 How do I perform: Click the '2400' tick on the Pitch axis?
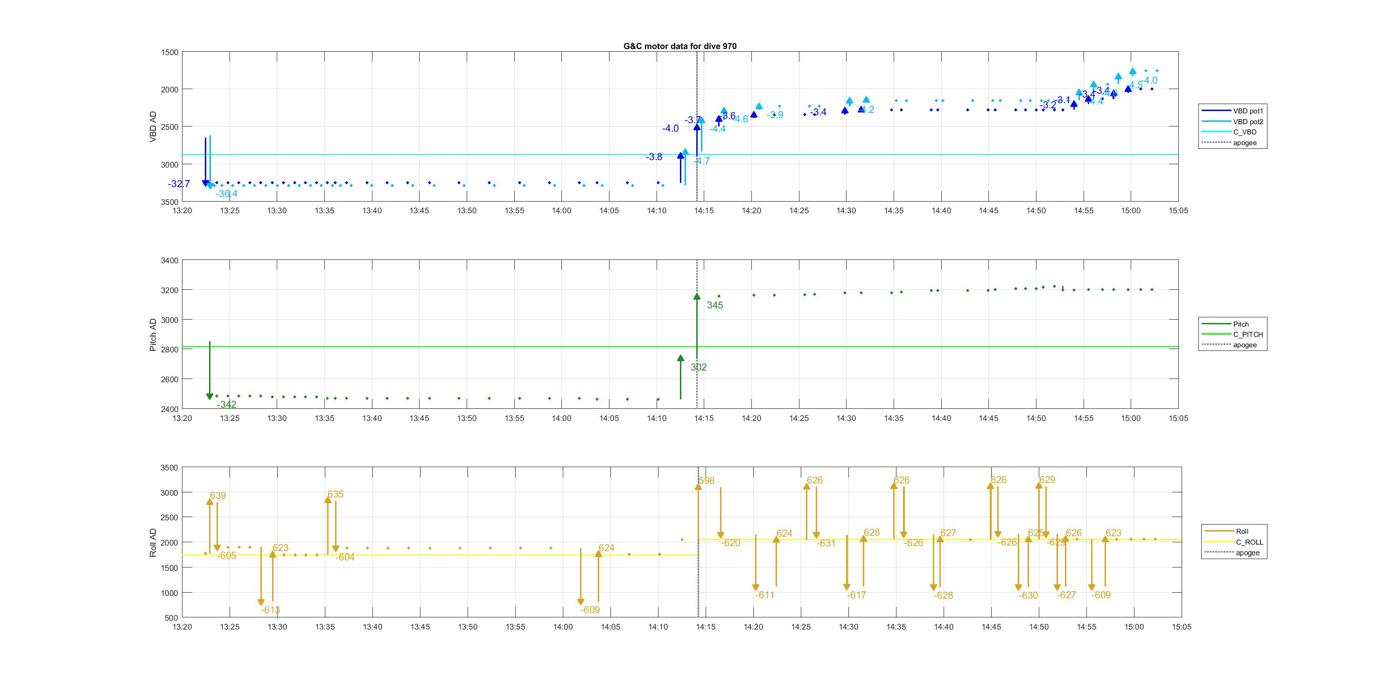point(170,409)
